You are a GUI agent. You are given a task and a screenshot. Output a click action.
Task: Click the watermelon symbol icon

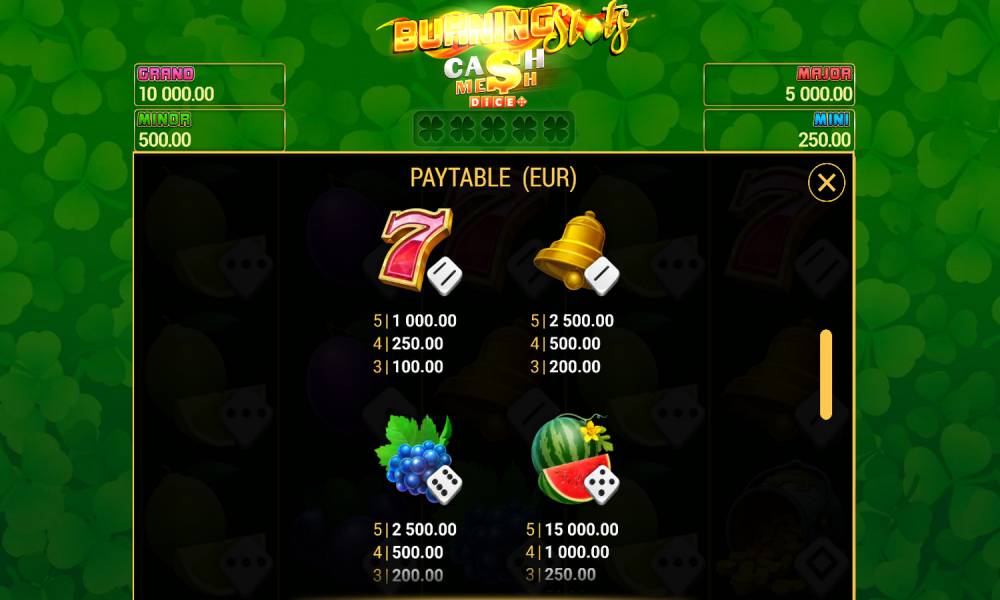pos(571,456)
